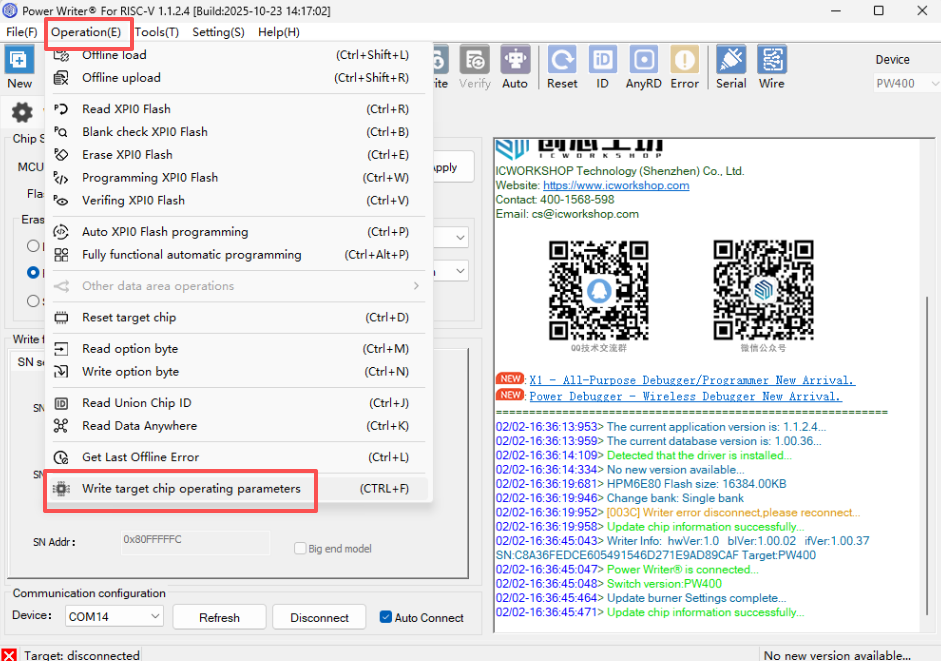Select Write target chip operating parameters
The height and width of the screenshot is (661, 941).
pyautogui.click(x=190, y=489)
